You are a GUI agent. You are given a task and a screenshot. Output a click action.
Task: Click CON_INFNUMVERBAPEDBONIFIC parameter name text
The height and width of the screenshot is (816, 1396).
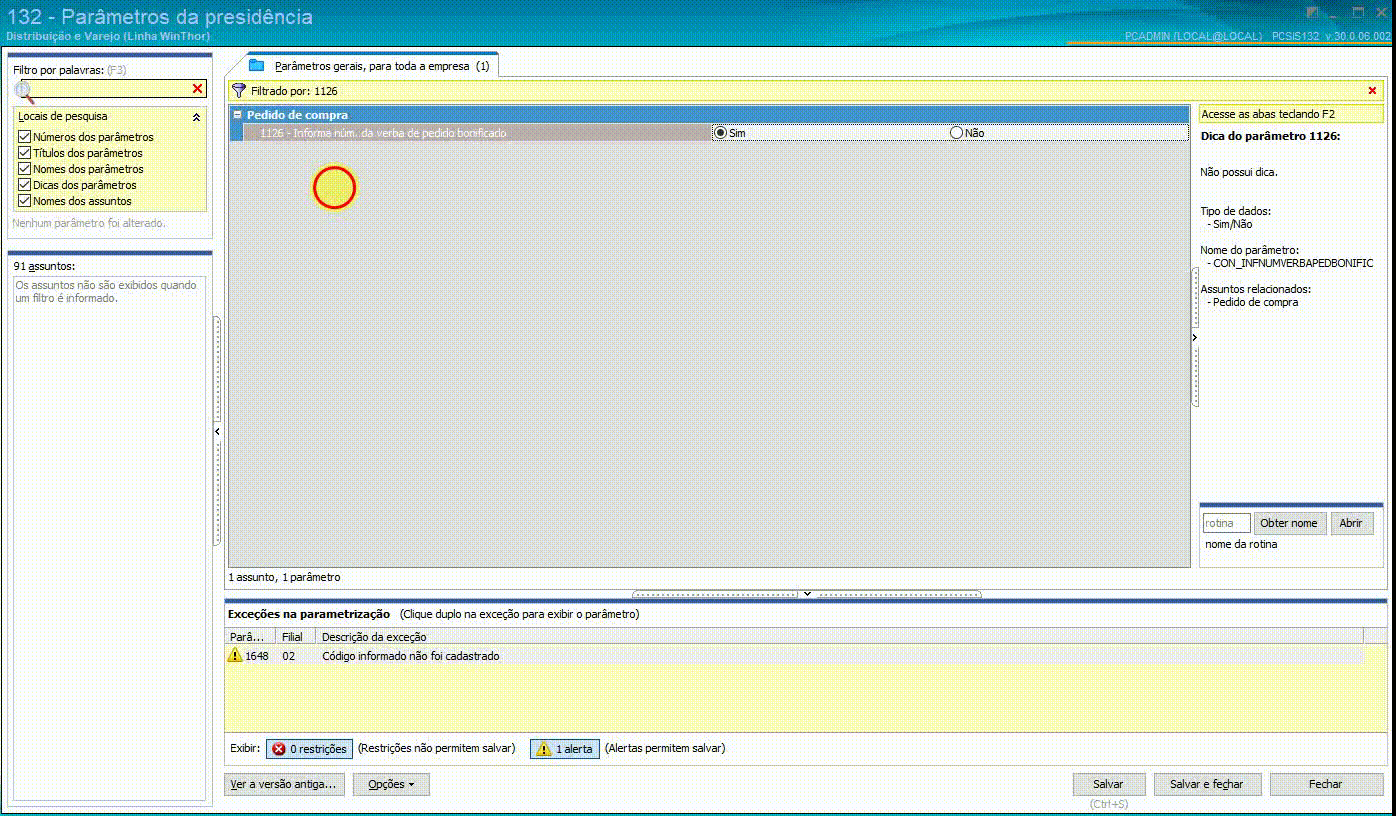tap(1293, 263)
